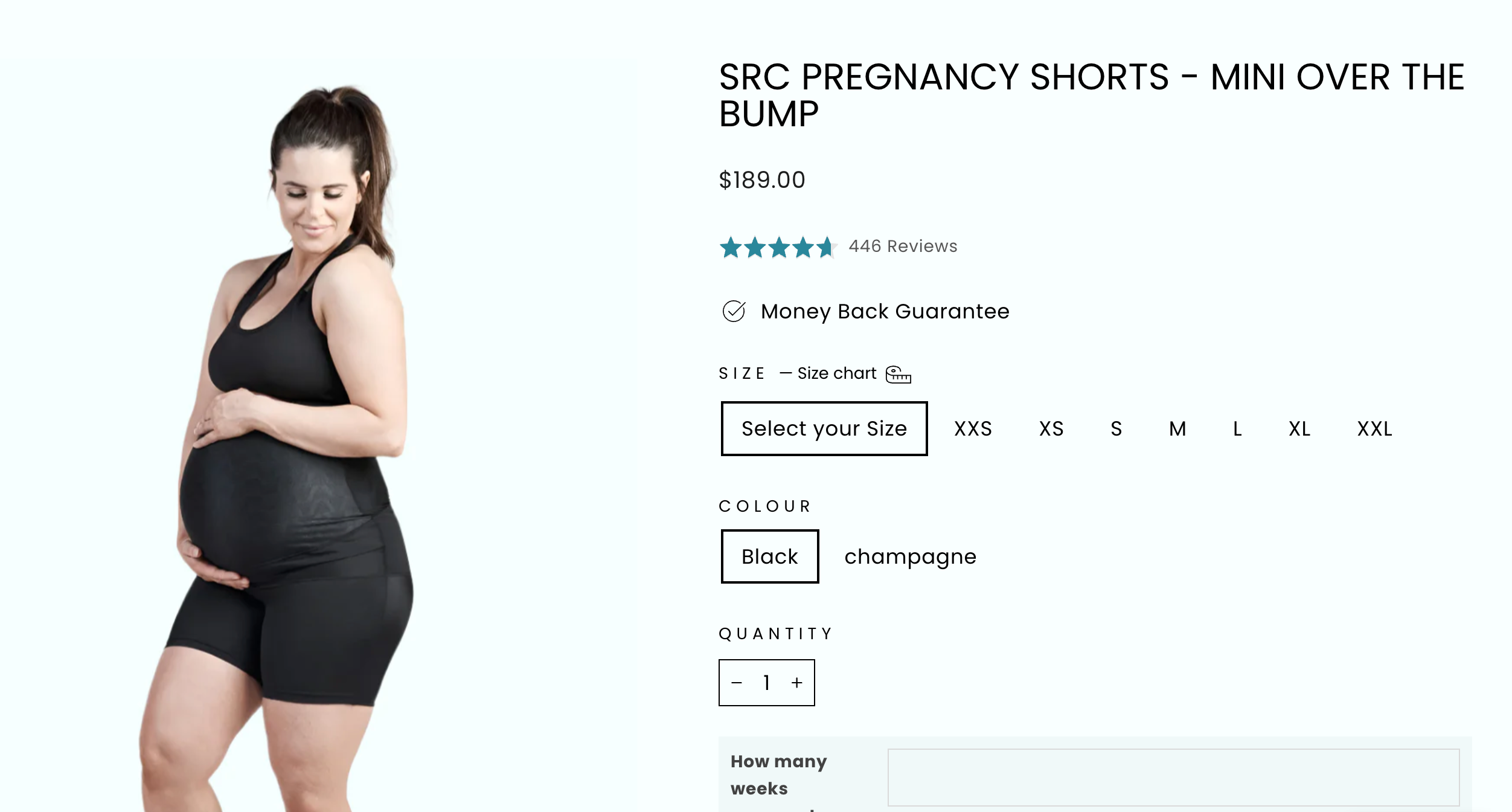Select size L
Viewport: 1512px width, 812px height.
pos(1237,429)
